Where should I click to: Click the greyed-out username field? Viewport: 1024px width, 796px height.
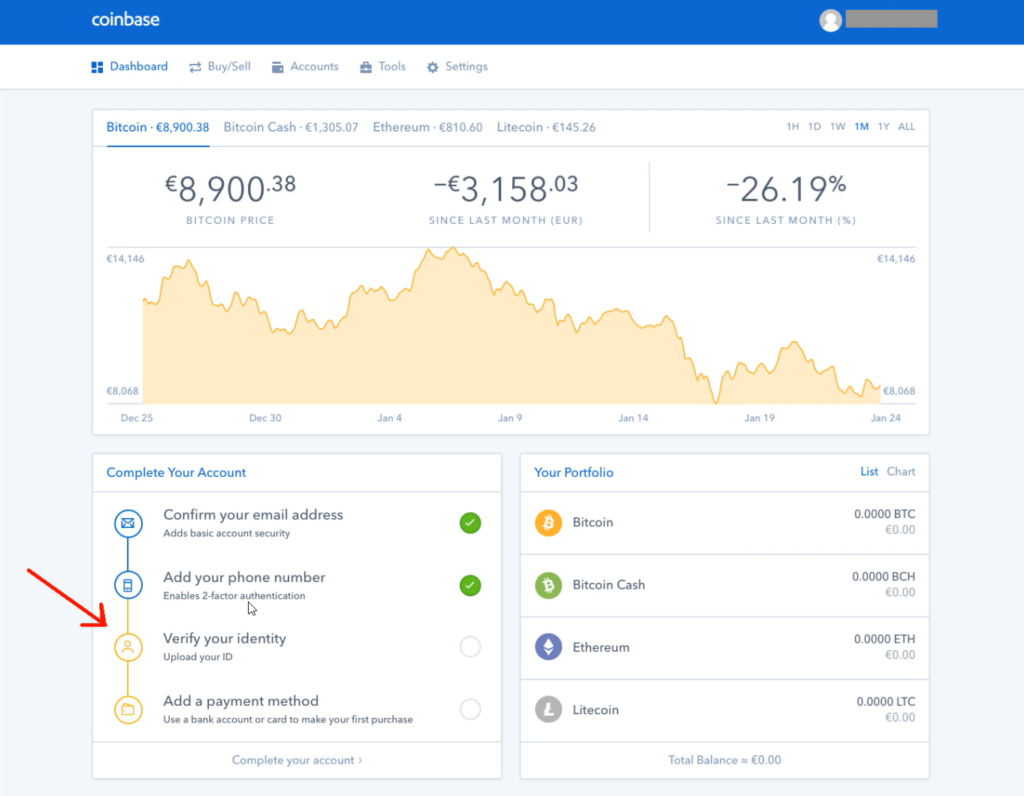[x=891, y=19]
